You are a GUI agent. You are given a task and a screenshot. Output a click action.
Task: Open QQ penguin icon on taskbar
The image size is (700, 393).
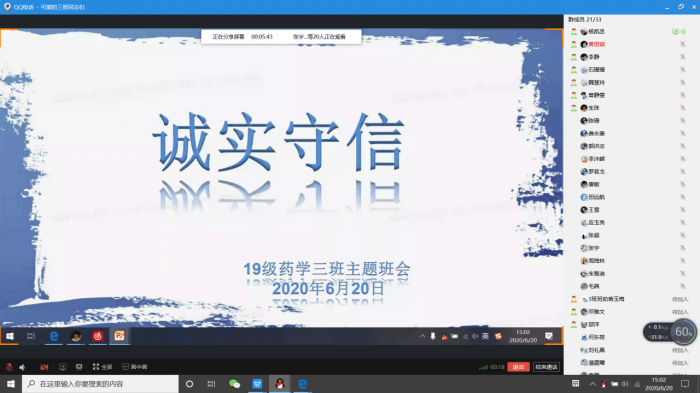pyautogui.click(x=280, y=384)
